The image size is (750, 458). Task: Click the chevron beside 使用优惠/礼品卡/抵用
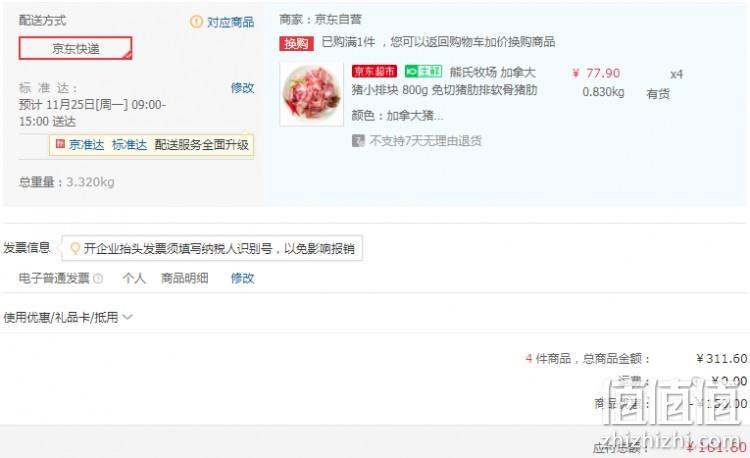pyautogui.click(x=127, y=317)
